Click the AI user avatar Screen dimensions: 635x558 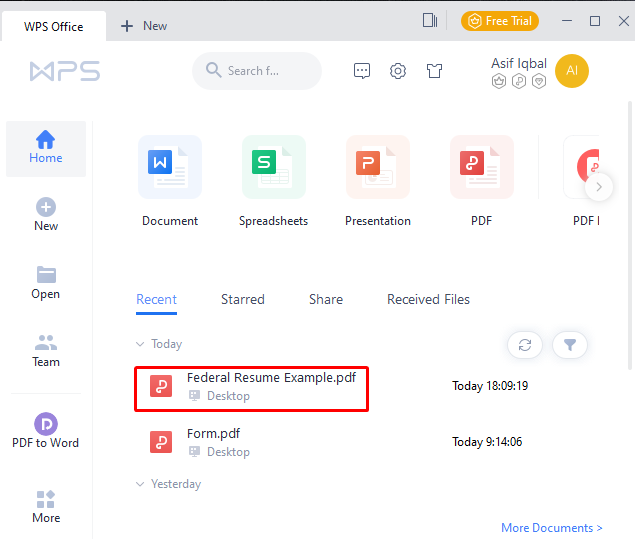point(571,71)
